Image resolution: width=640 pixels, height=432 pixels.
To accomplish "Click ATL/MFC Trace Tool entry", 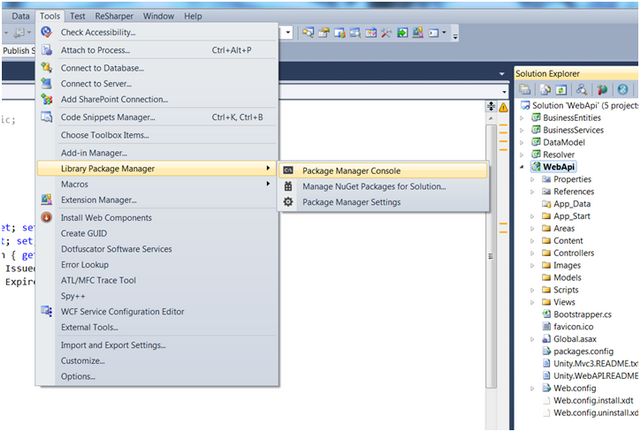I will pos(98,281).
